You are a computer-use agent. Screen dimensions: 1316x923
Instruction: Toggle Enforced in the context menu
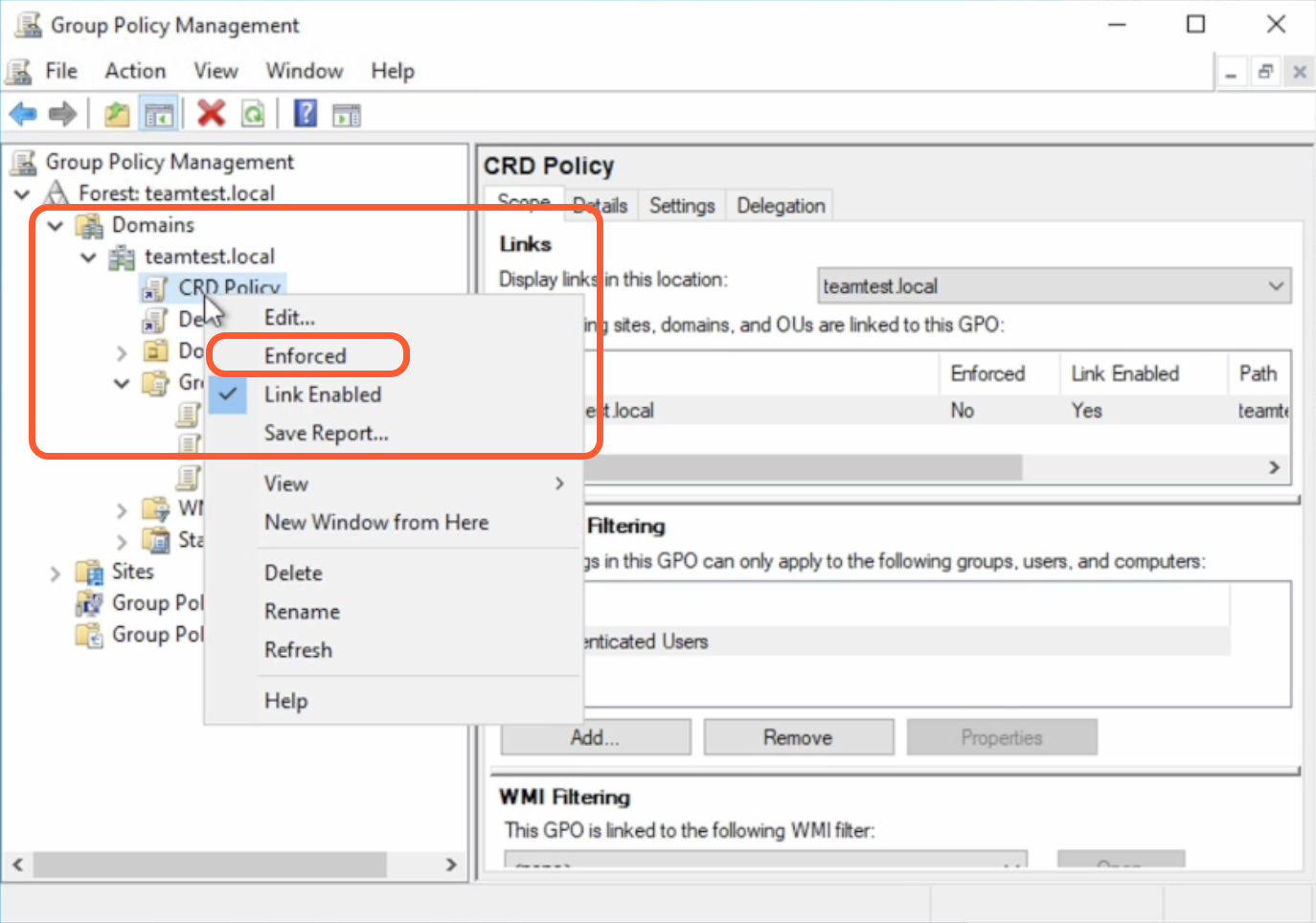pos(306,356)
